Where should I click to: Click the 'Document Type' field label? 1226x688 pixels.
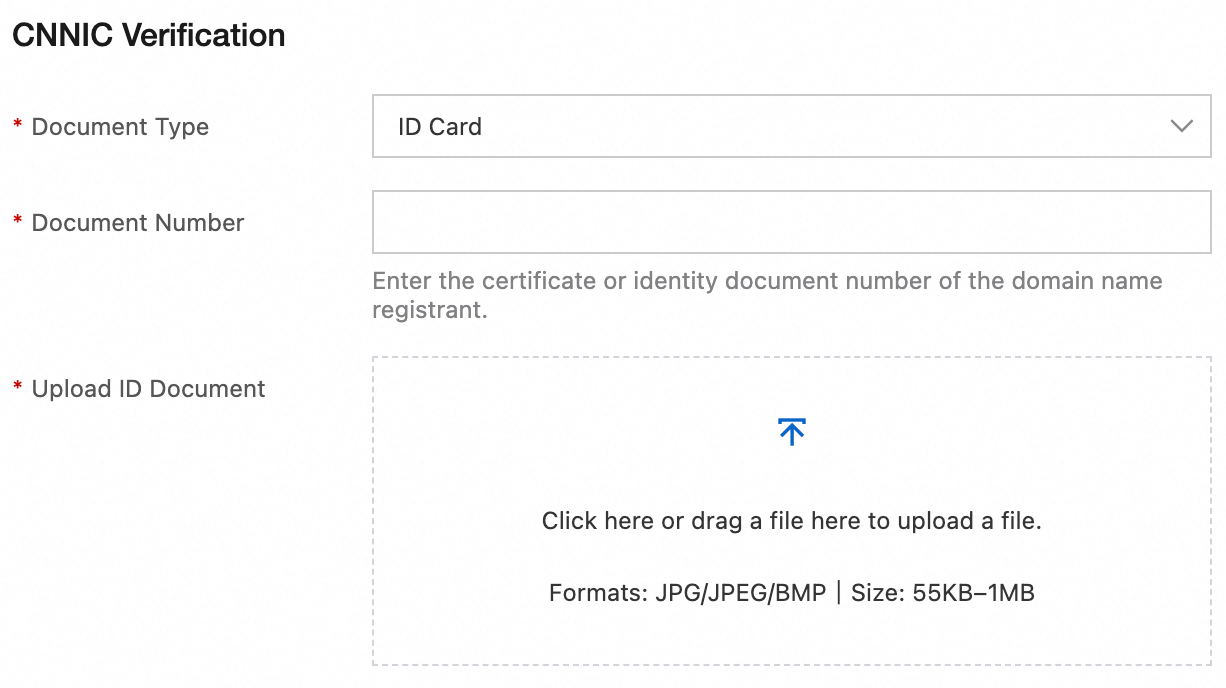click(x=120, y=127)
